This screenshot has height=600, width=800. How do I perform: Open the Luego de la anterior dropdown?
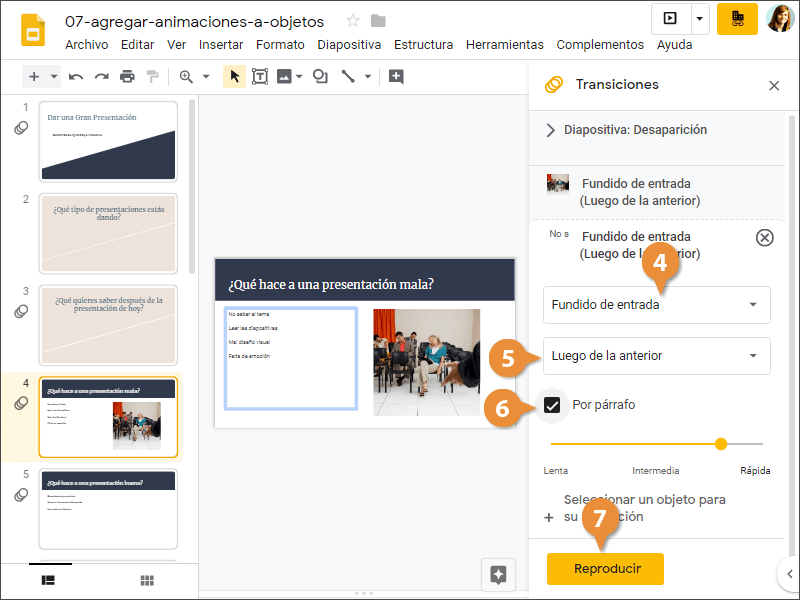click(x=656, y=355)
